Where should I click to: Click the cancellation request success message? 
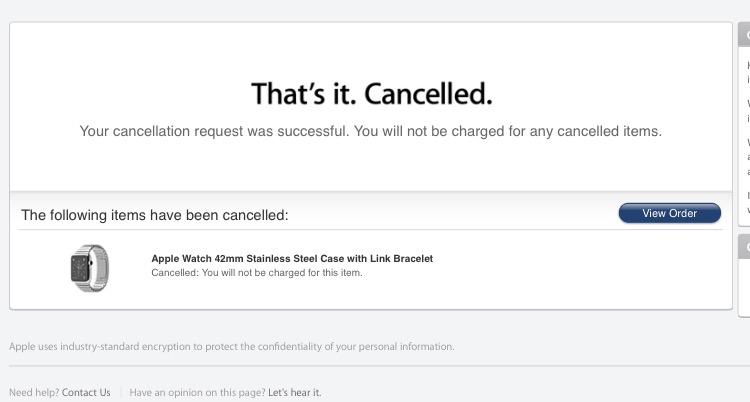pyautogui.click(x=370, y=131)
